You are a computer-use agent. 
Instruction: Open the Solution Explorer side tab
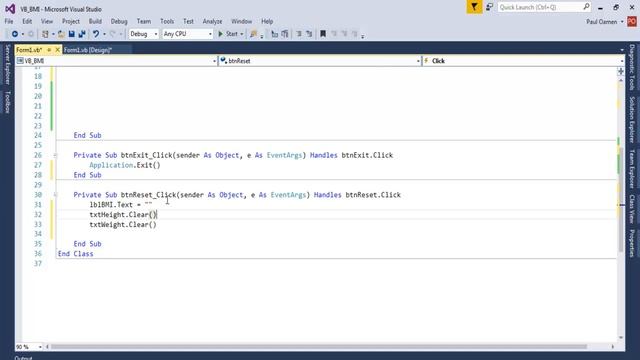point(632,119)
